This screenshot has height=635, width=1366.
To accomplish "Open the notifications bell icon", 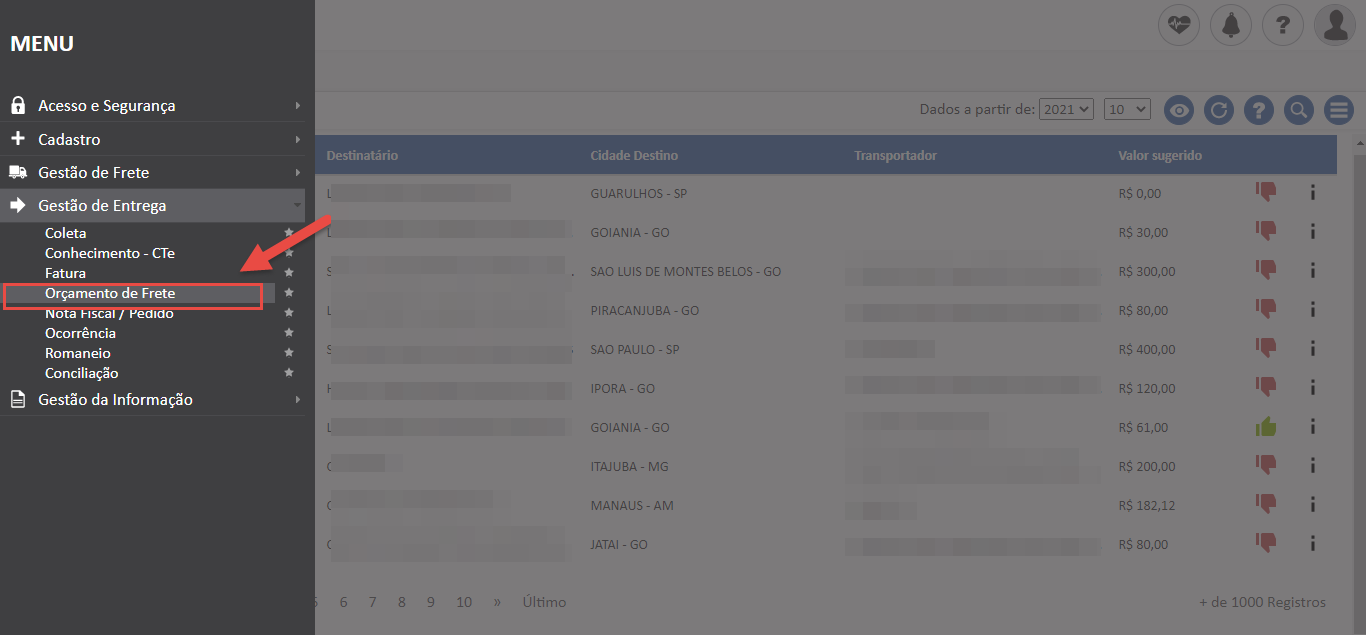I will click(x=1230, y=25).
